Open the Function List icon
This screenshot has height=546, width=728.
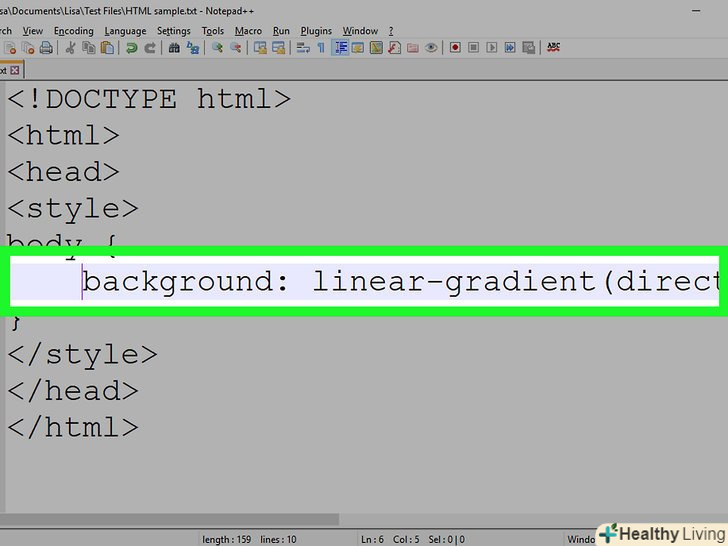pyautogui.click(x=394, y=47)
